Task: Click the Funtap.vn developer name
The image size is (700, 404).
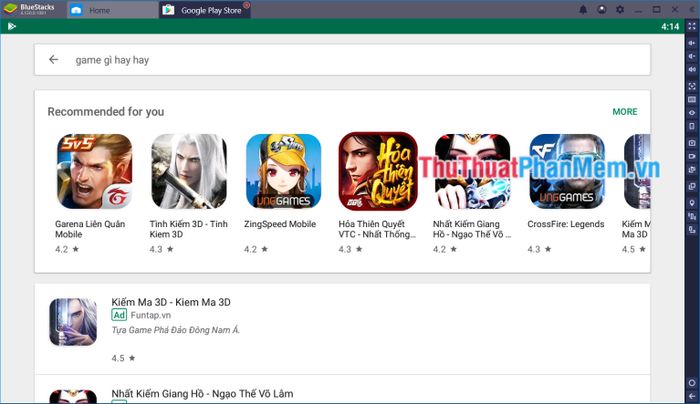Action: tap(151, 315)
